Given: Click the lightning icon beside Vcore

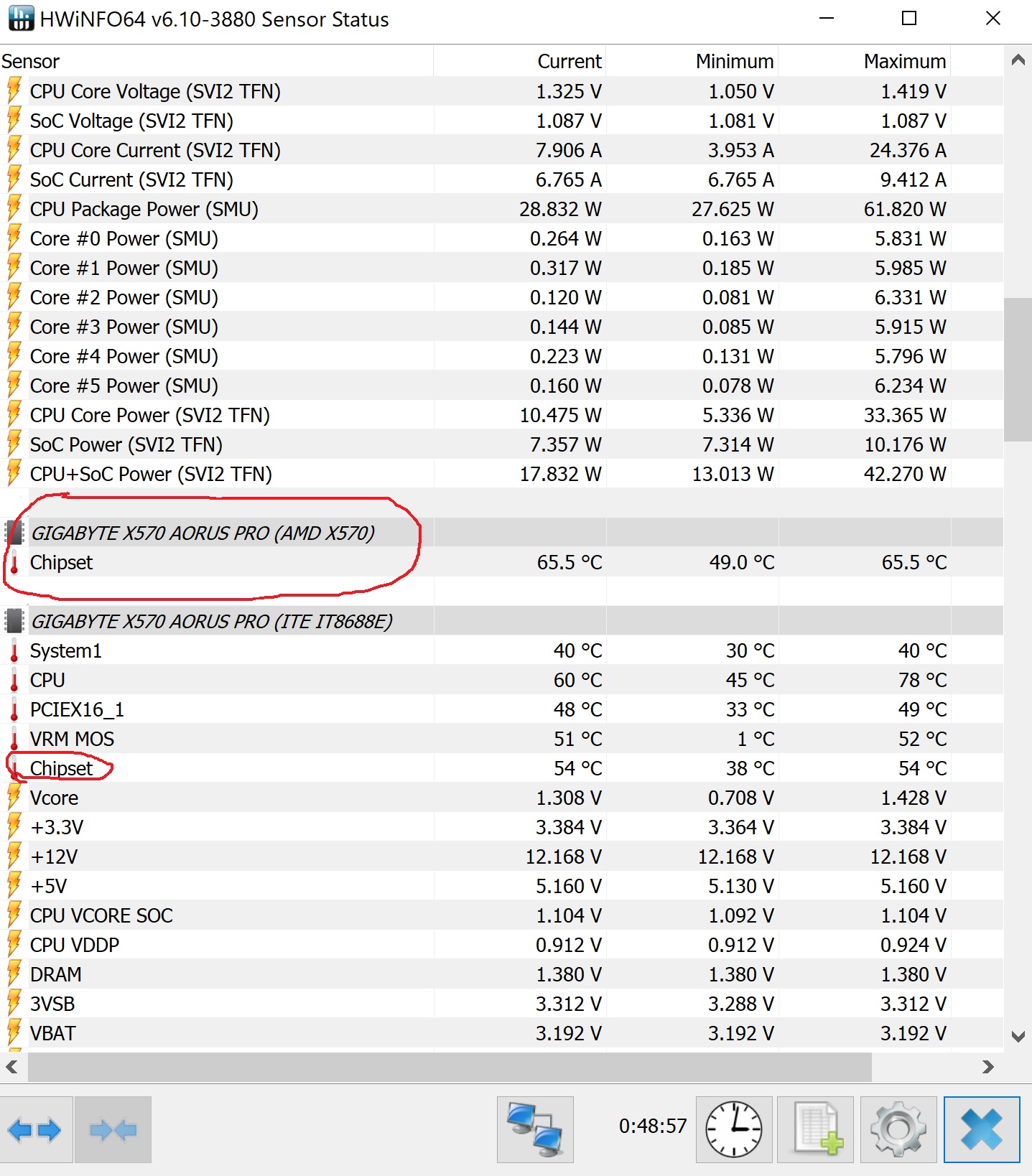Looking at the screenshot, I should [x=14, y=798].
